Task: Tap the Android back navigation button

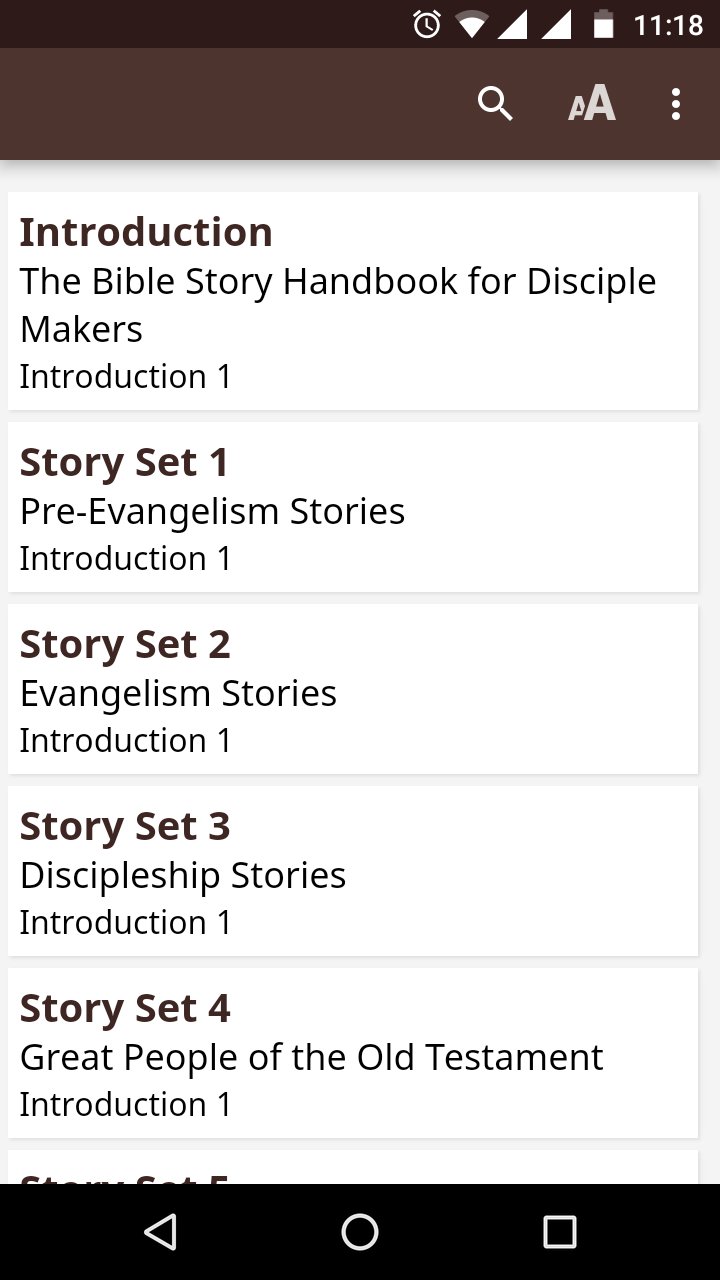Action: point(161,1232)
